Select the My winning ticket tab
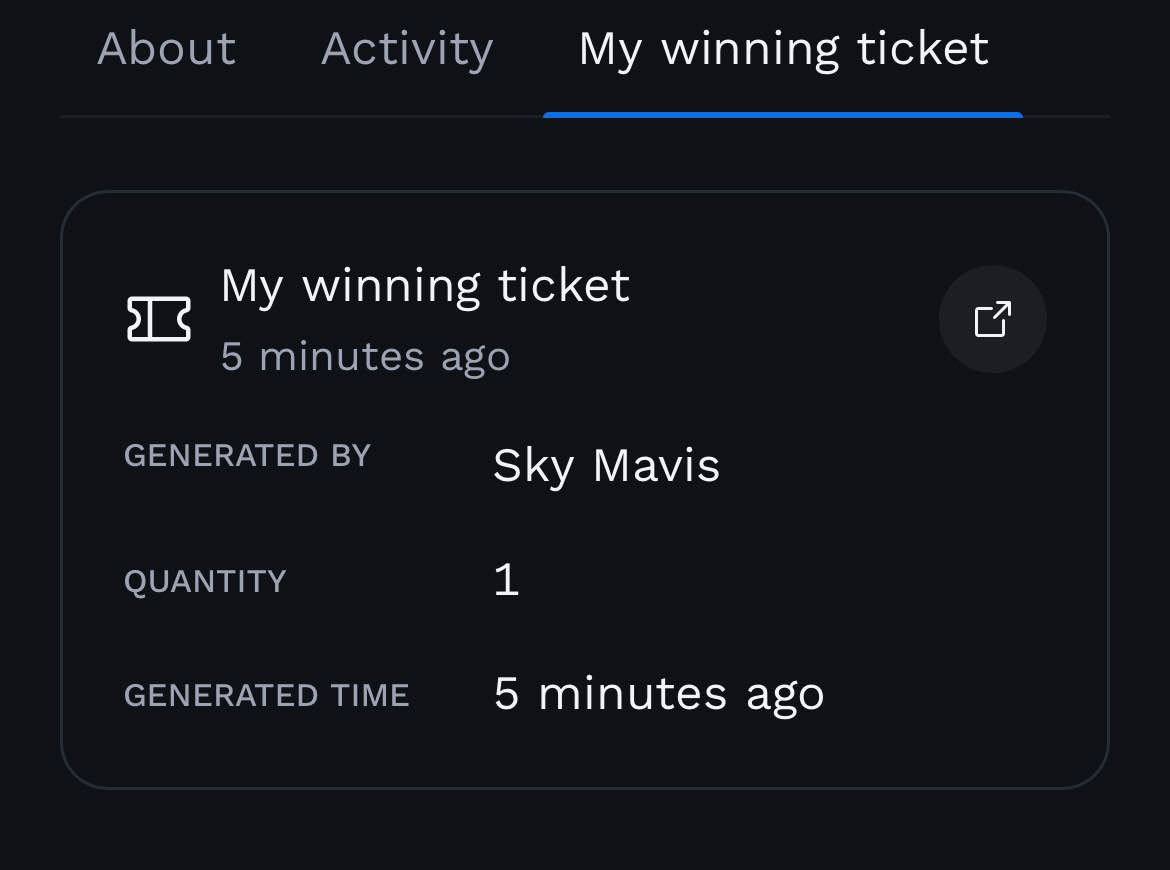This screenshot has height=870, width=1170. 783,49
